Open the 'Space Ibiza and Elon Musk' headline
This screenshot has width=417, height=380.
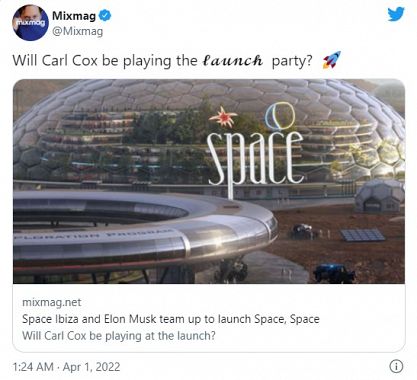click(171, 319)
